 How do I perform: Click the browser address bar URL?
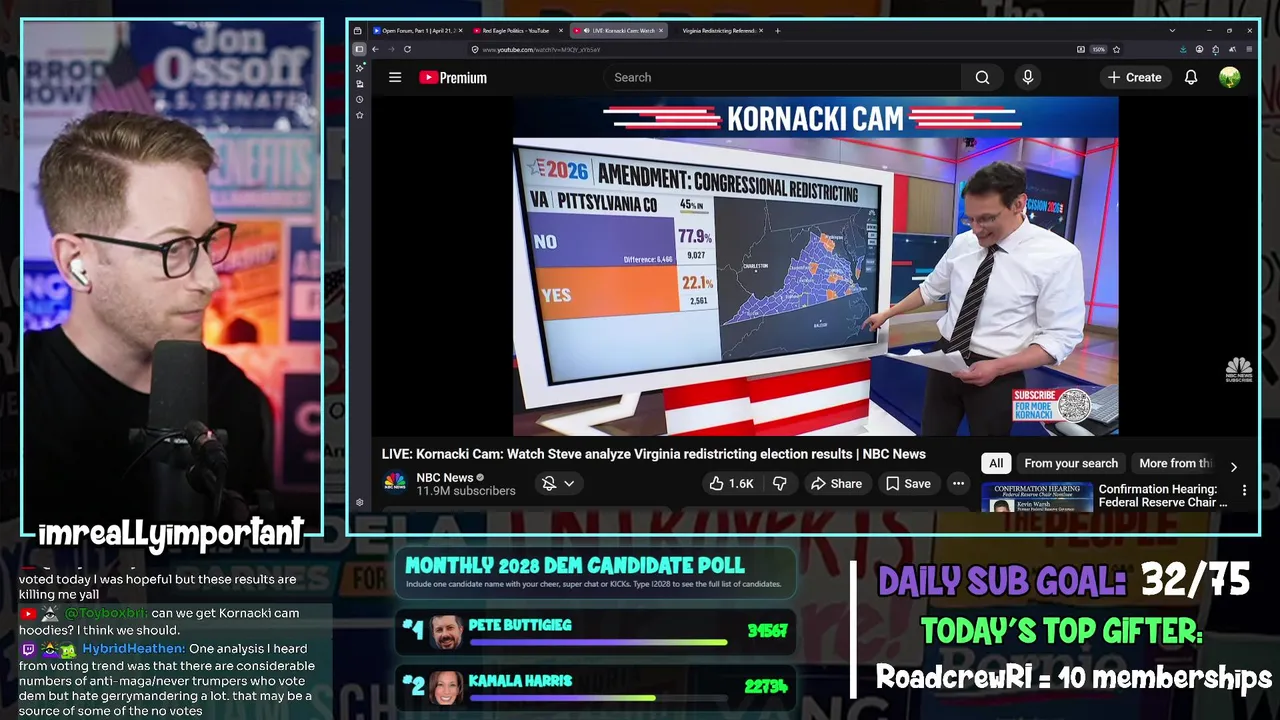(541, 49)
